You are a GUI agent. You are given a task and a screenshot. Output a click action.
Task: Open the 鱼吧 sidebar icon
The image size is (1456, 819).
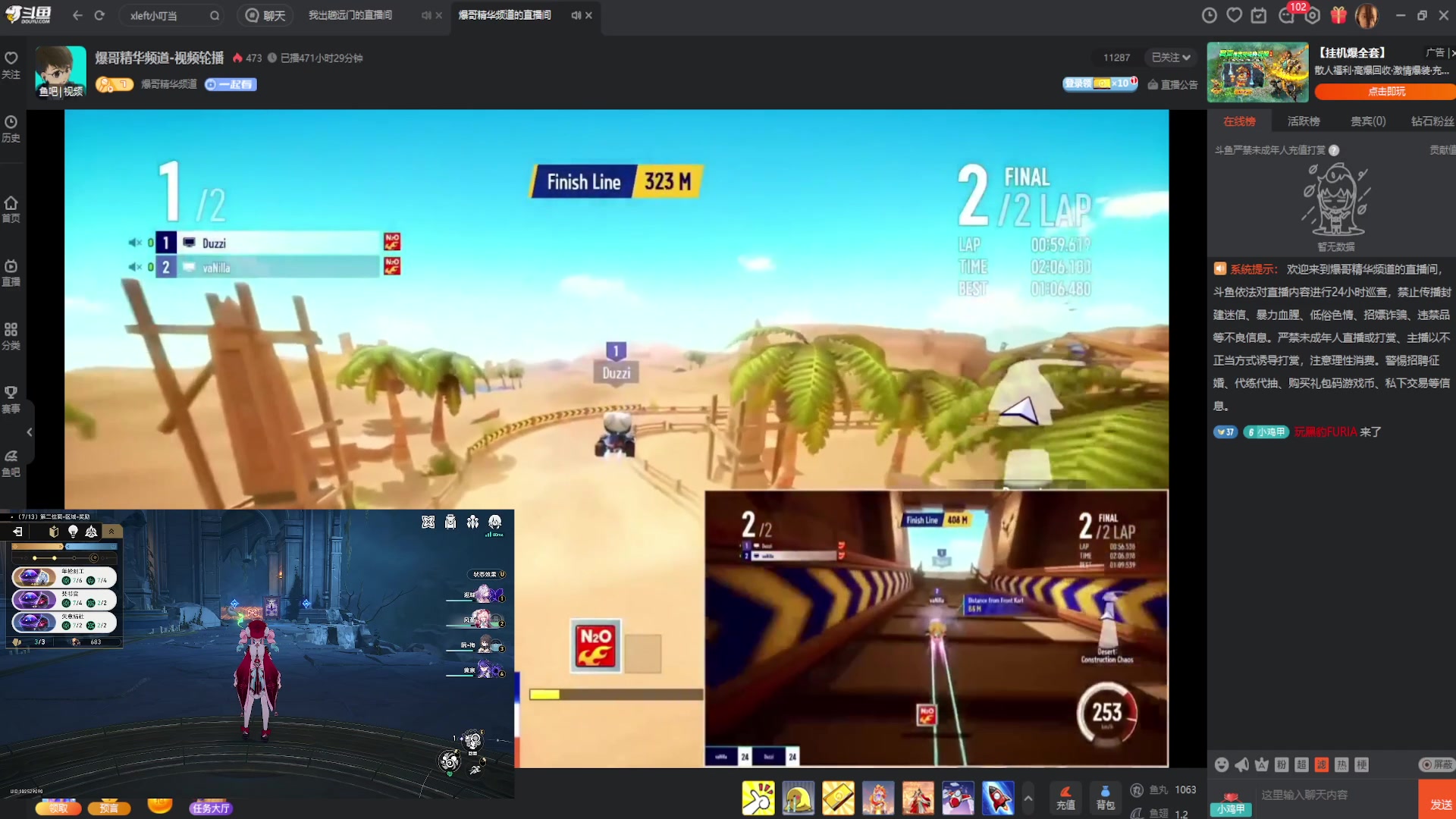(x=11, y=463)
